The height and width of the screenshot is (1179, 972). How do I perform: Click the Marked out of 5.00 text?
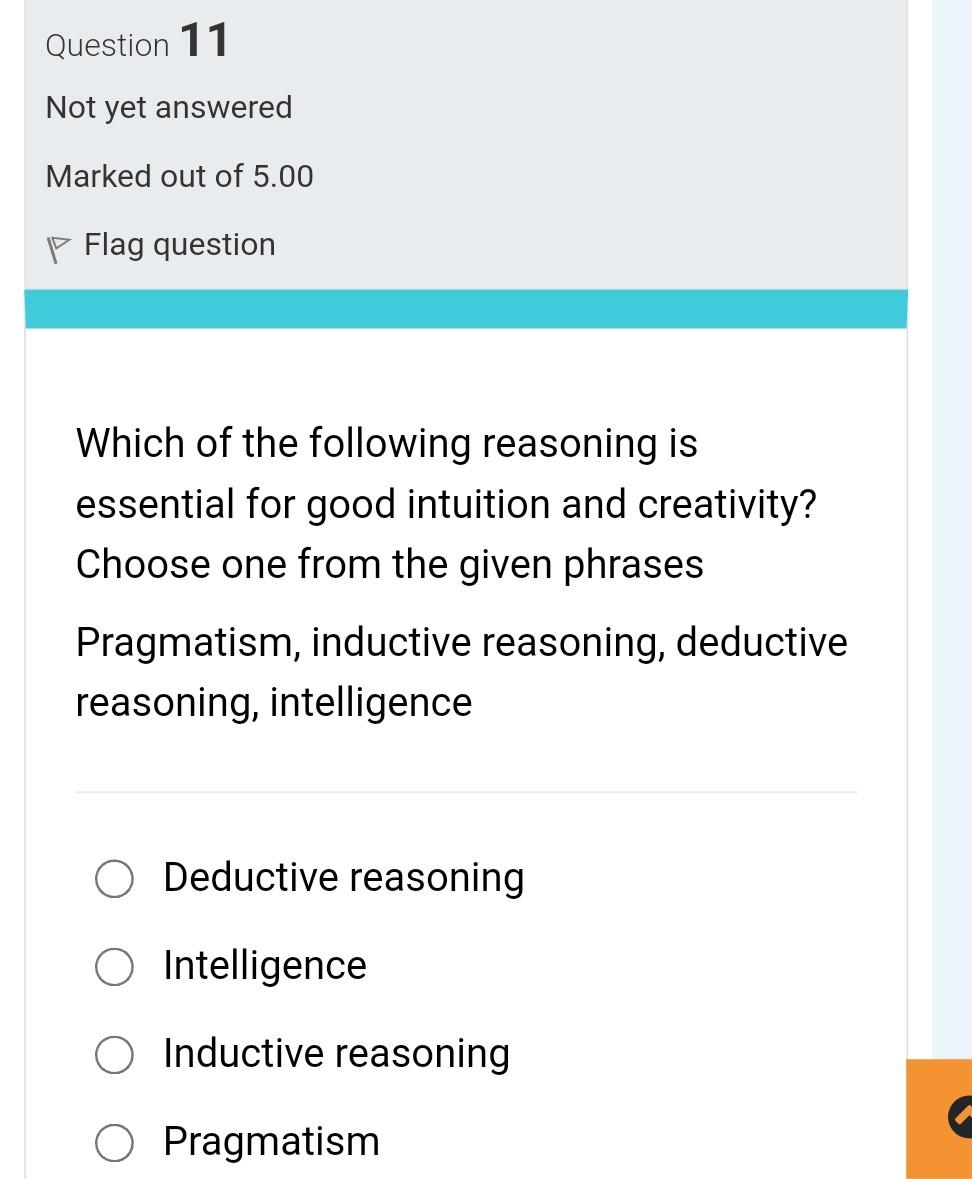tap(179, 176)
